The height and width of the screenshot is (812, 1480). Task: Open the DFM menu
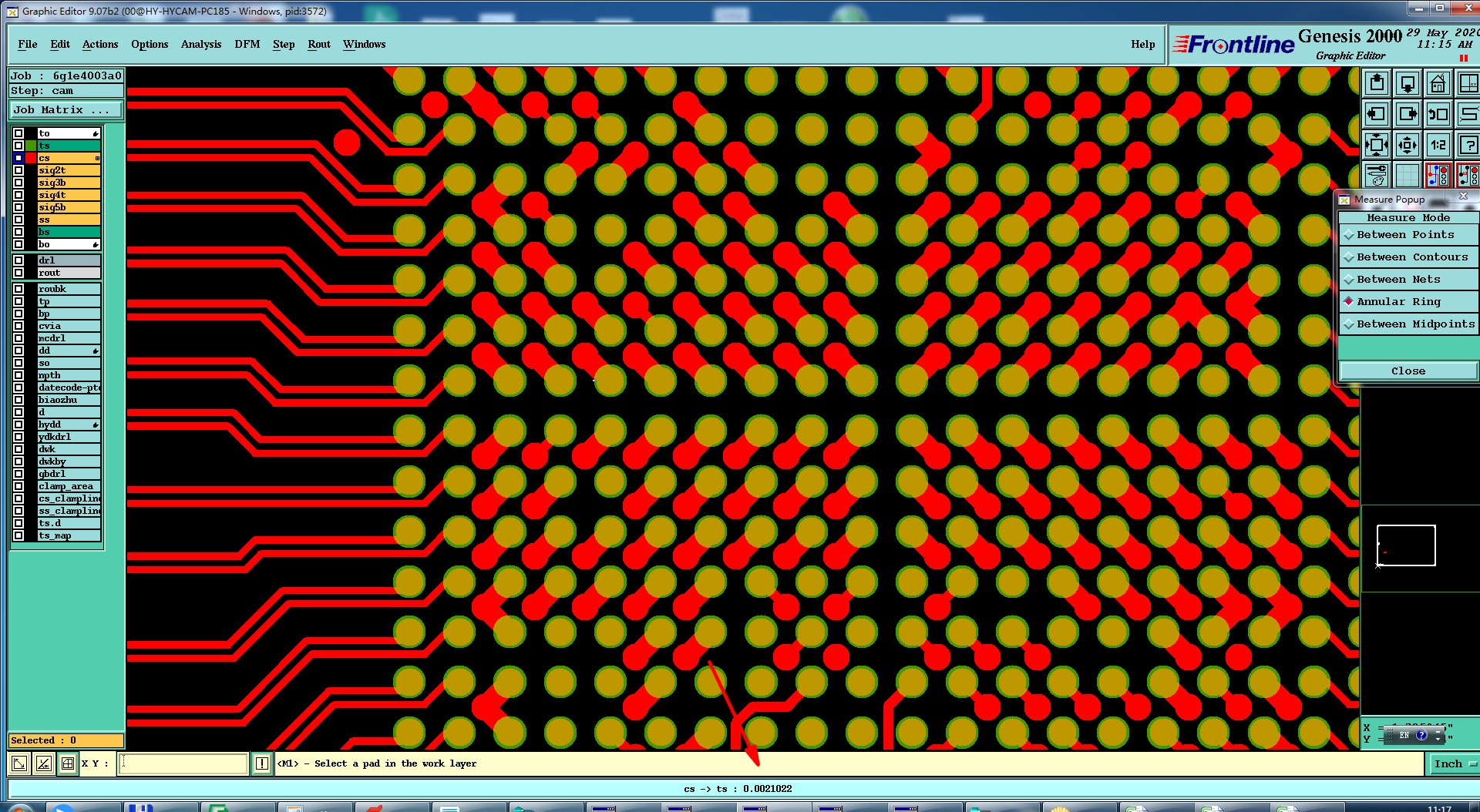point(247,44)
